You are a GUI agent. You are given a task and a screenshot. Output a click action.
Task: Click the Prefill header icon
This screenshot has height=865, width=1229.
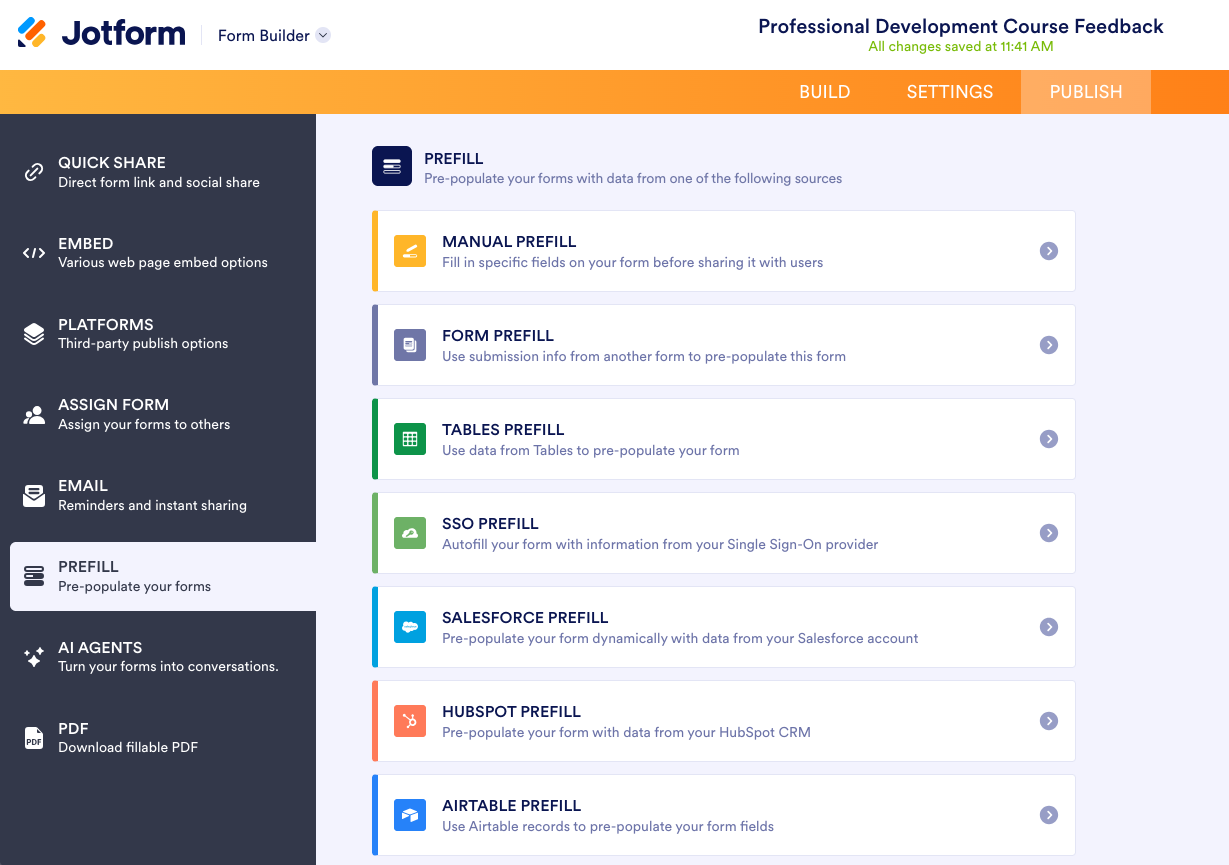click(x=392, y=166)
